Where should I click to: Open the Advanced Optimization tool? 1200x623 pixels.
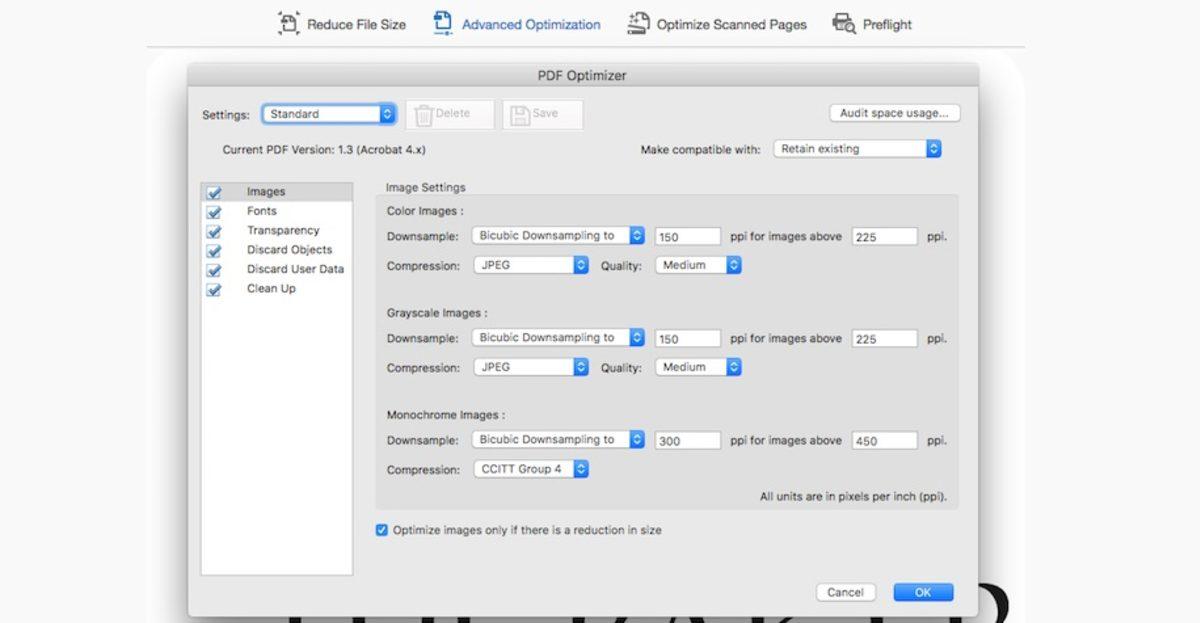516,23
